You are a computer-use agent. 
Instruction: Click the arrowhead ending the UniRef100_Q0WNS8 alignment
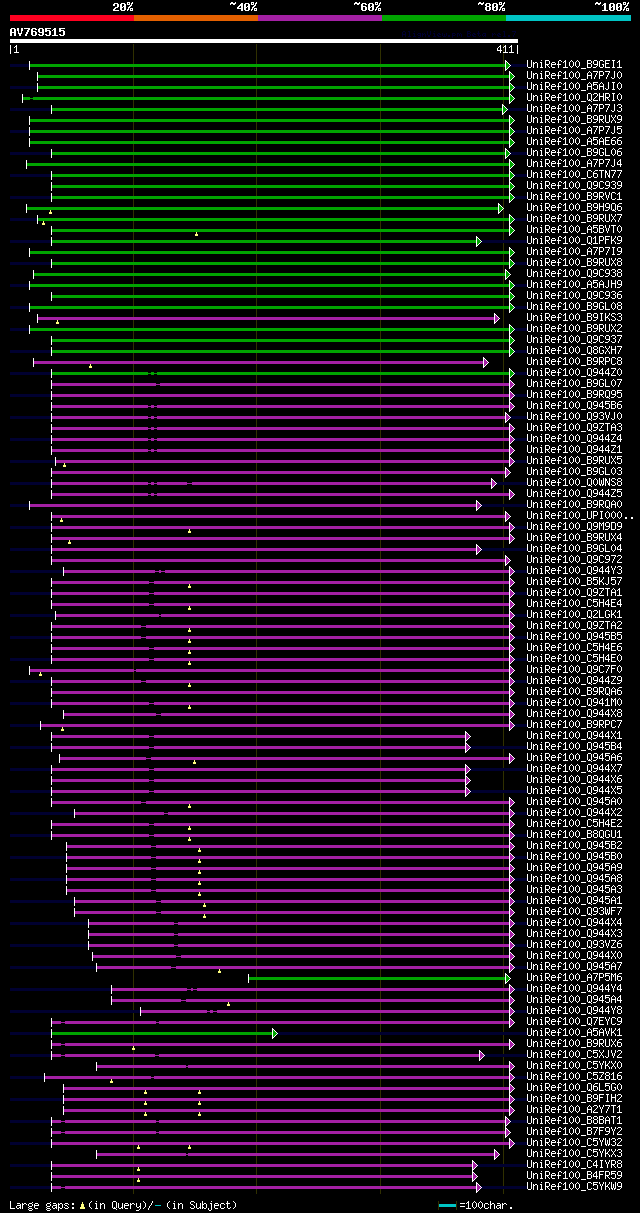(494, 483)
